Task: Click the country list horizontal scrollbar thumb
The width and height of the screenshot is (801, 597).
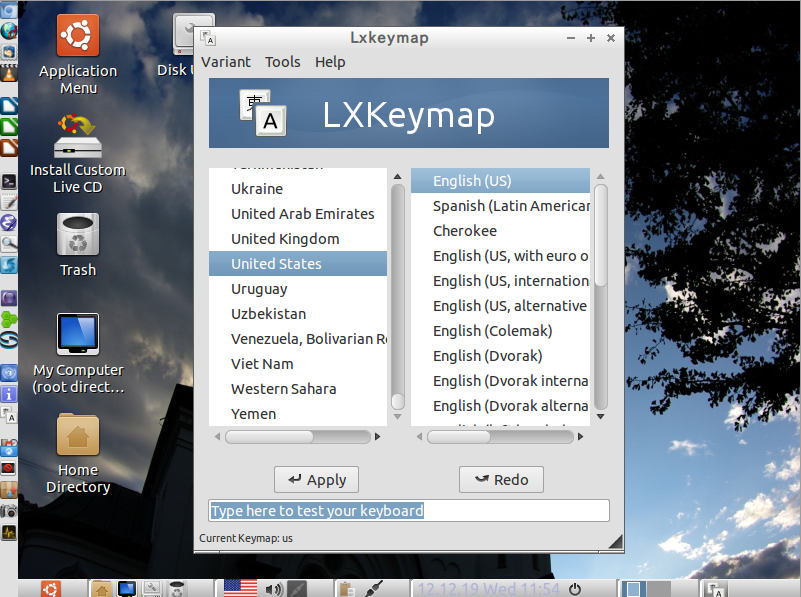Action: click(x=270, y=437)
